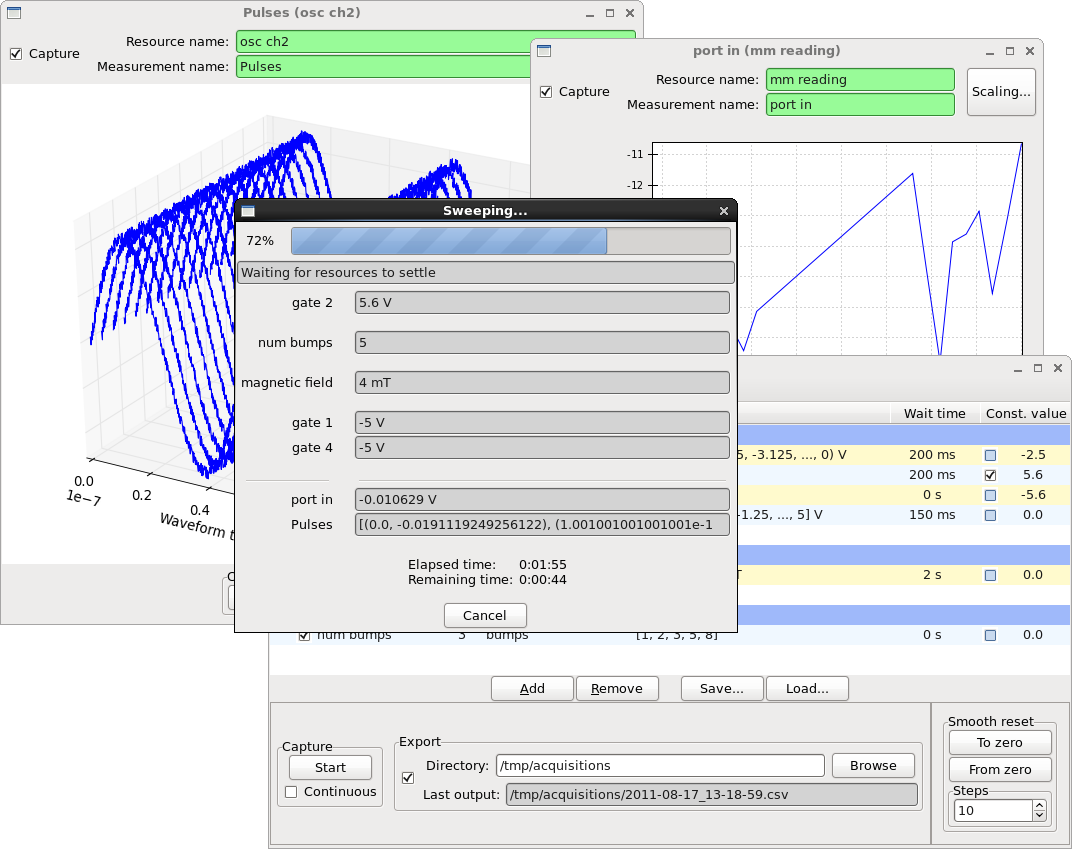Toggle Const. value checkbox in 150 ms row

pos(990,515)
